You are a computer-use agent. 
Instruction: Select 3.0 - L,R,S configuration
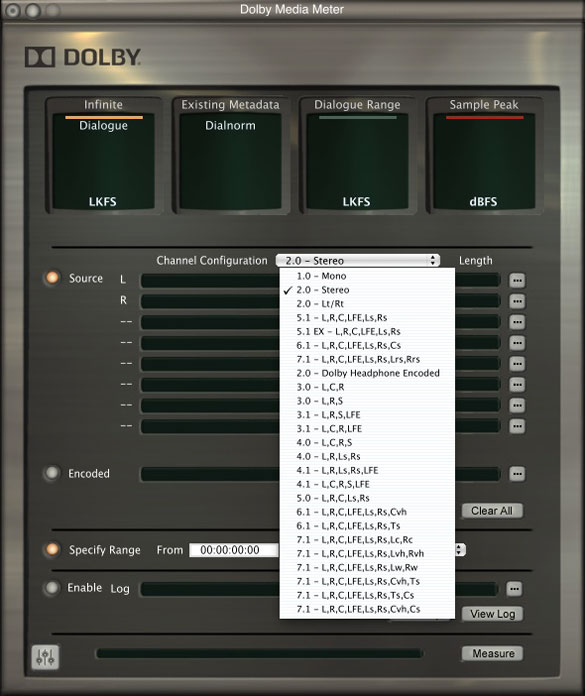coord(367,401)
